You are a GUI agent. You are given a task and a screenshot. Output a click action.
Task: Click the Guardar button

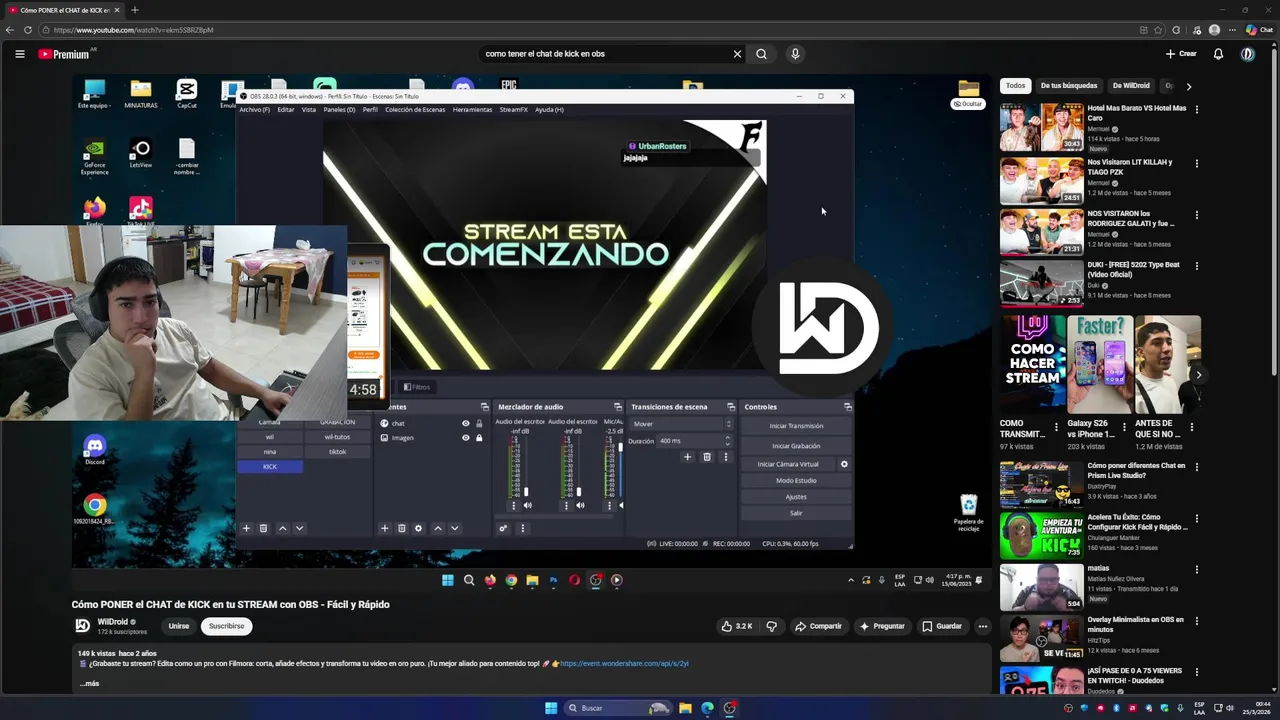(942, 626)
